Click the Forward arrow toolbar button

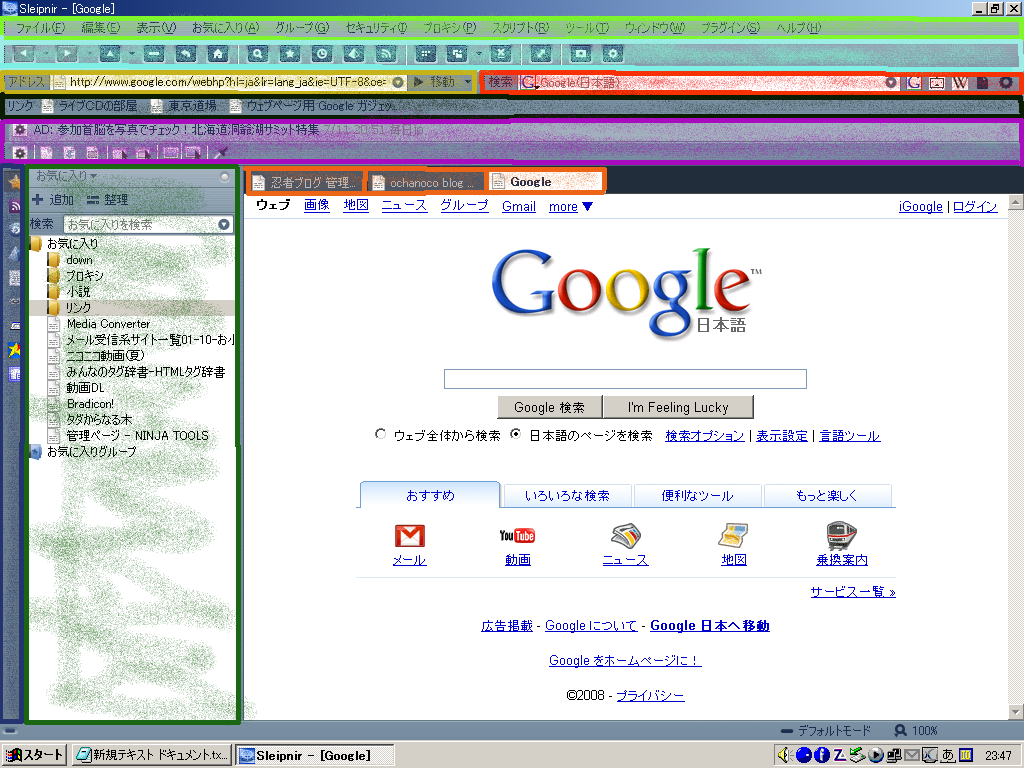[x=67, y=54]
